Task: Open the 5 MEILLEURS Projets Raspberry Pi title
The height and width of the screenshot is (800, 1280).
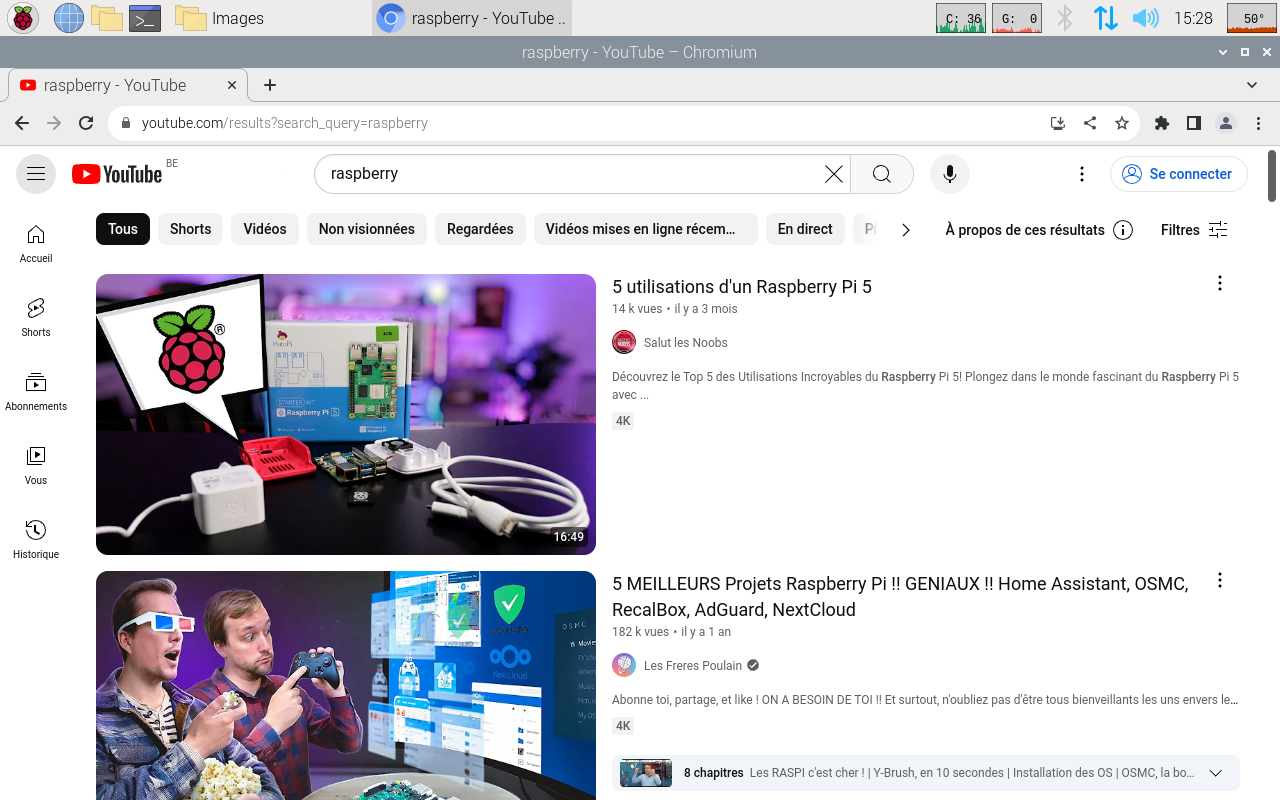Action: coord(900,597)
